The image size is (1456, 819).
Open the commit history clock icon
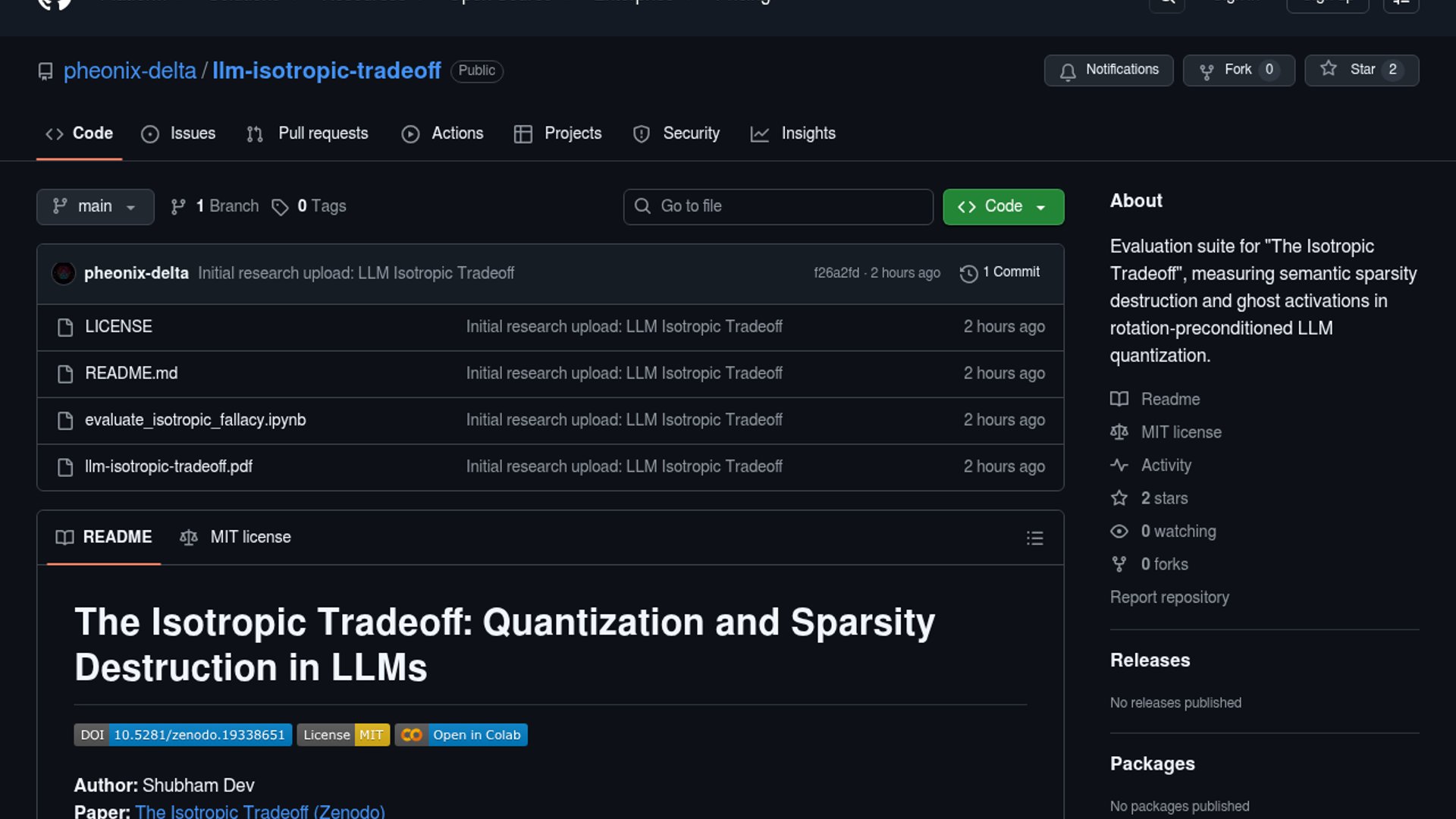[968, 273]
